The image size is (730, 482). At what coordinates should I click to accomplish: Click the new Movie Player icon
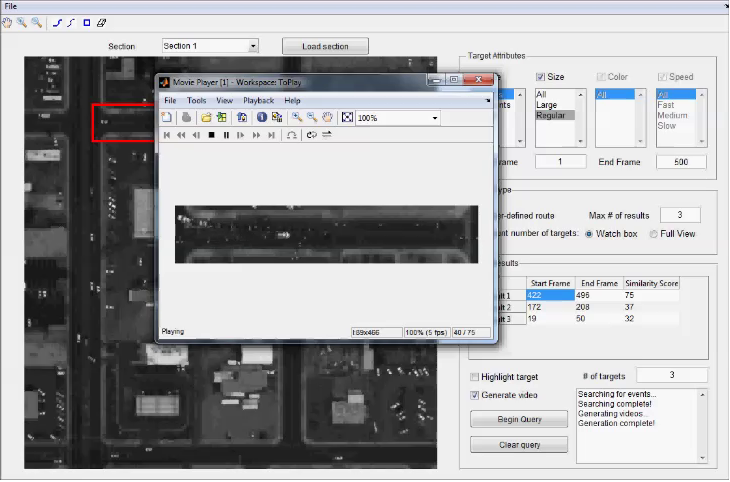coord(168,117)
